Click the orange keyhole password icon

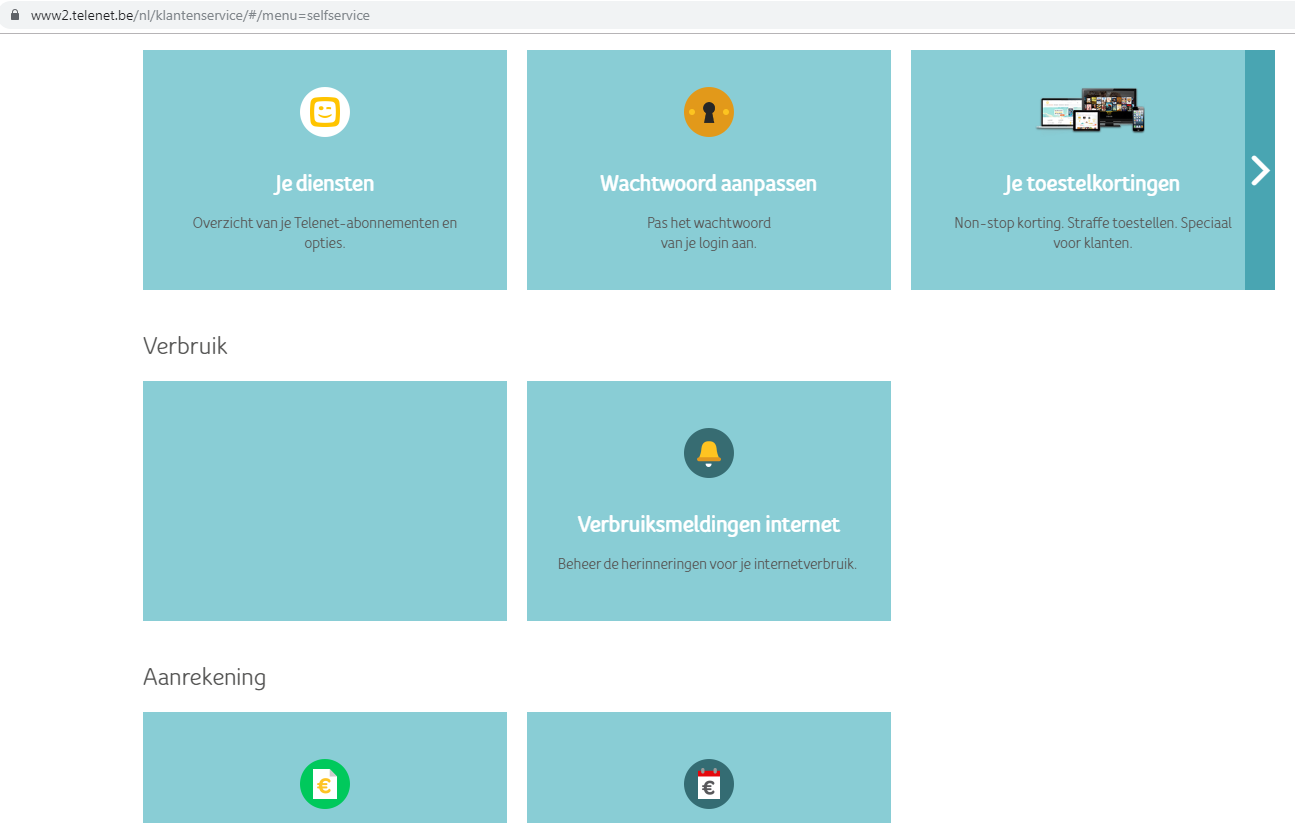(x=708, y=112)
